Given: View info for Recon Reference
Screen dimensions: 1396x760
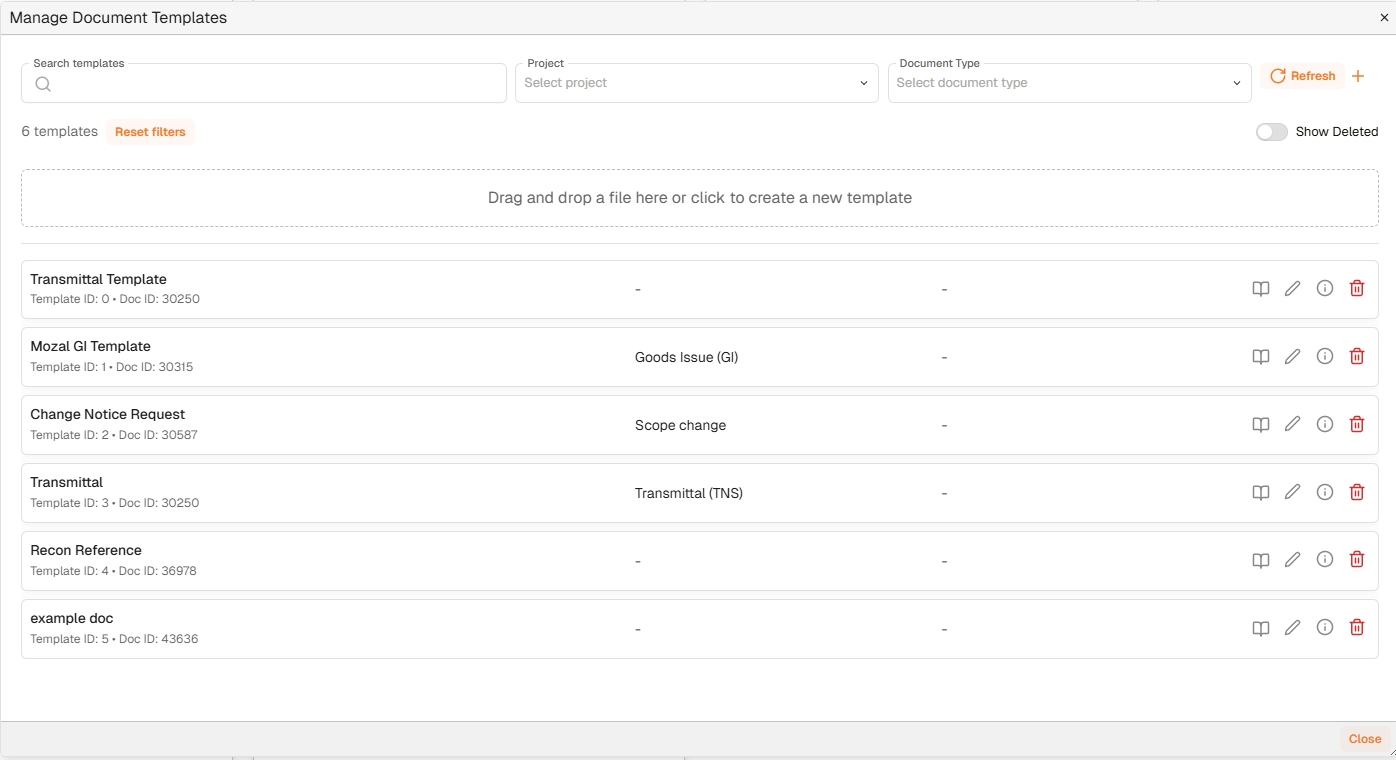Looking at the screenshot, I should coord(1325,561).
